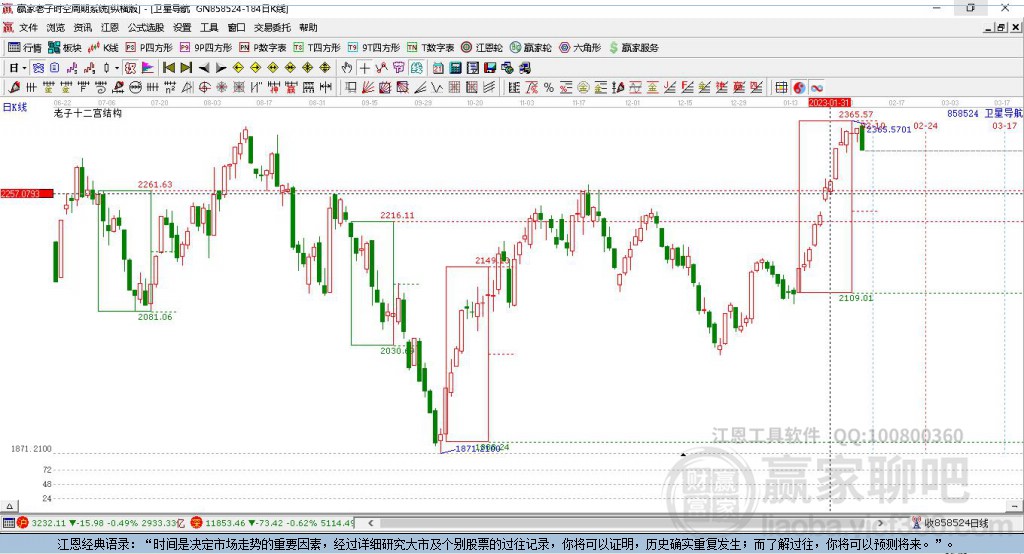The width and height of the screenshot is (1024, 554).
Task: Click the black right arrow icon
Action: pyautogui.click(x=221, y=68)
